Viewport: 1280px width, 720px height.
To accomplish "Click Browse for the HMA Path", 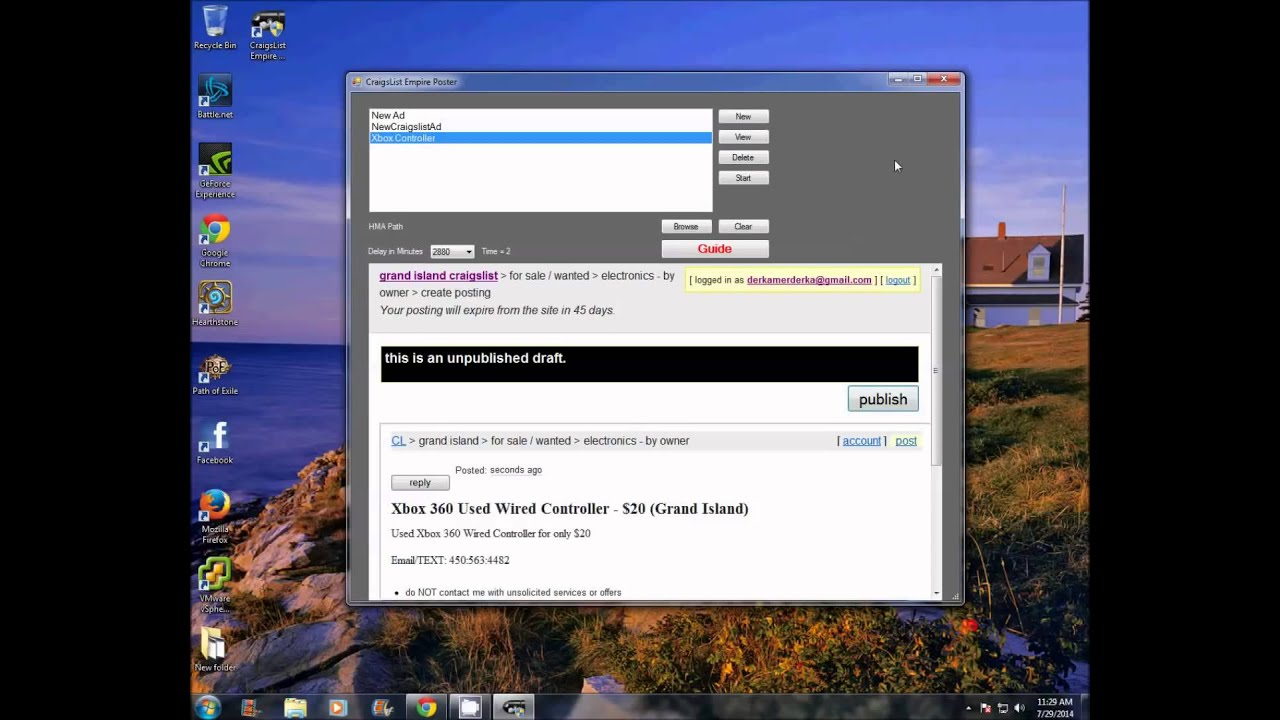I will [x=686, y=226].
